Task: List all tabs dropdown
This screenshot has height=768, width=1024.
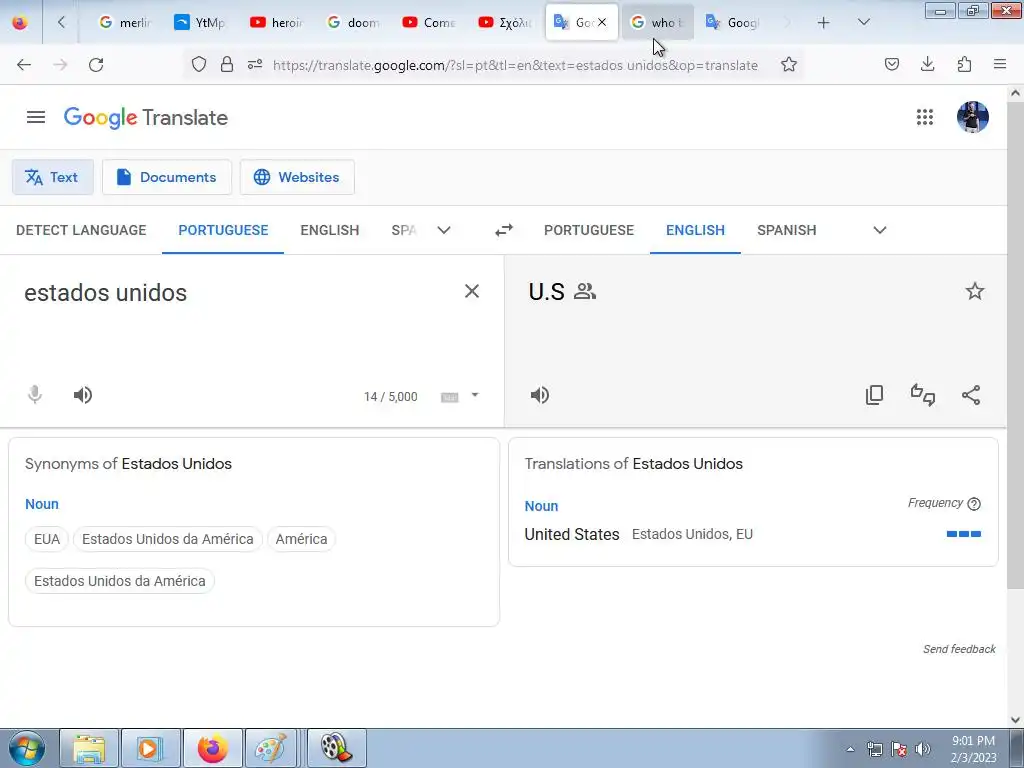Action: [863, 23]
